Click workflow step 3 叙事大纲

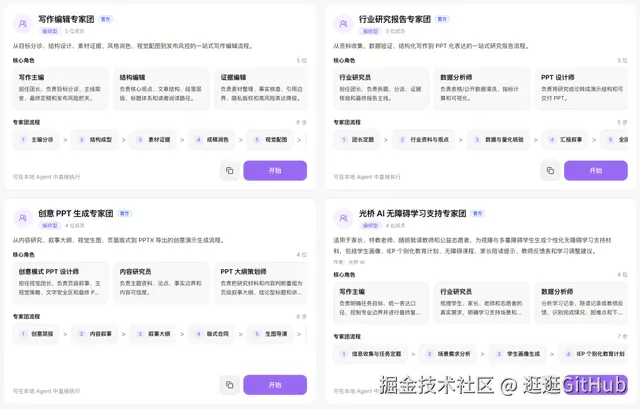coord(153,334)
